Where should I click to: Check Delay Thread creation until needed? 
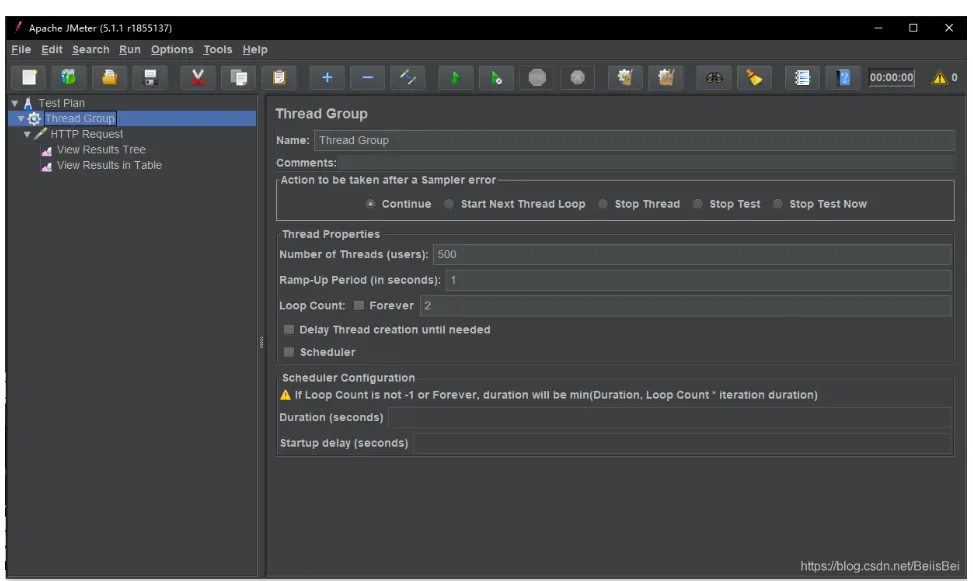pyautogui.click(x=289, y=330)
